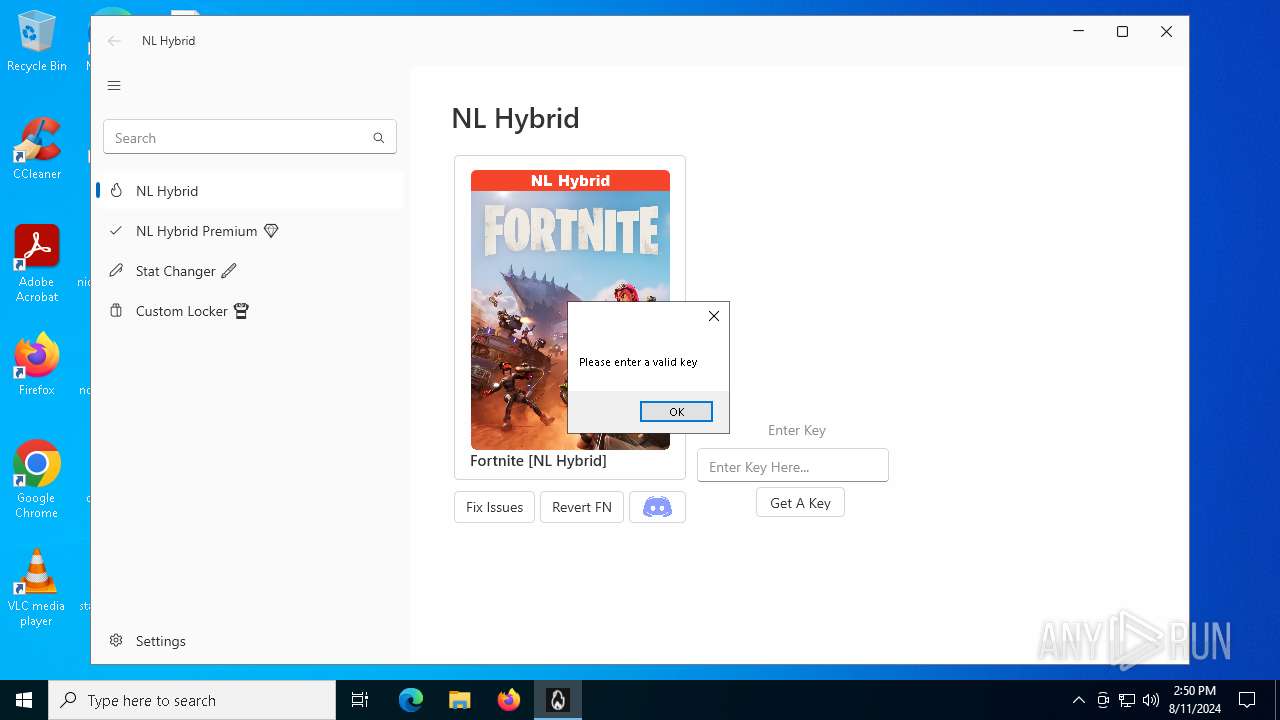Screen dimensions: 1280x720
Task: Select NL Hybrid in the sidebar
Action: (250, 191)
